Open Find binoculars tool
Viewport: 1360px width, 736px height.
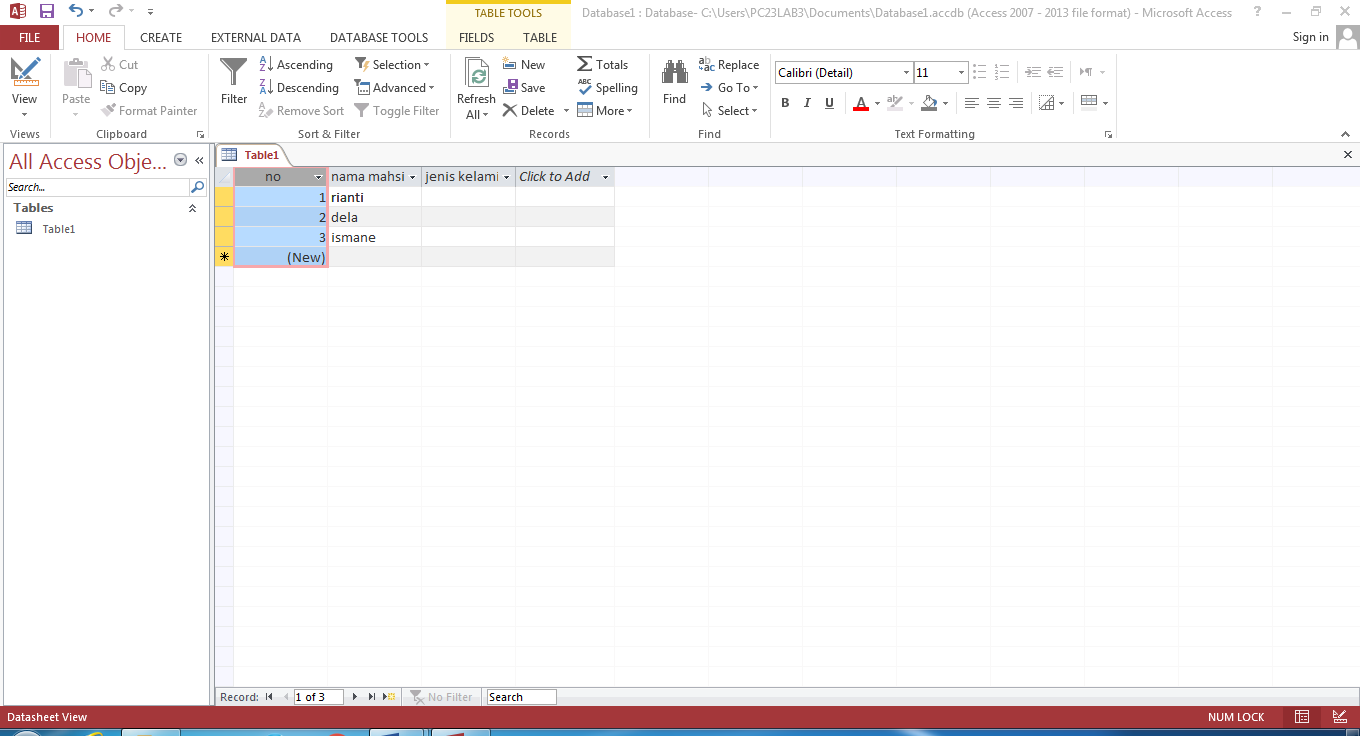675,72
